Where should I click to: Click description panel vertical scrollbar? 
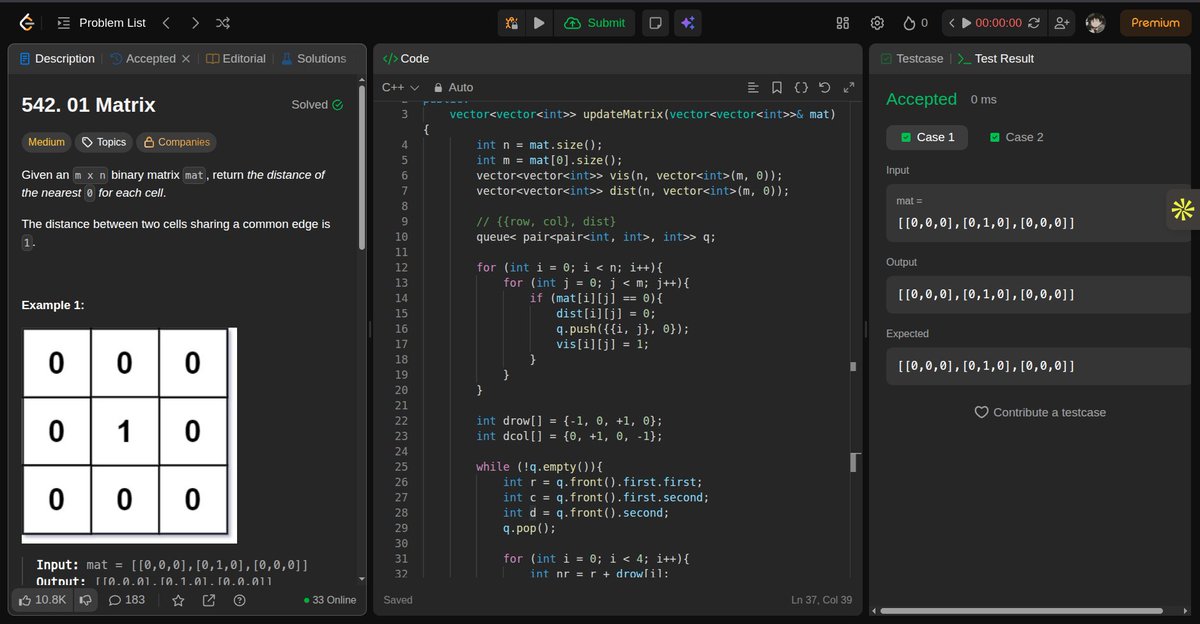[361, 170]
